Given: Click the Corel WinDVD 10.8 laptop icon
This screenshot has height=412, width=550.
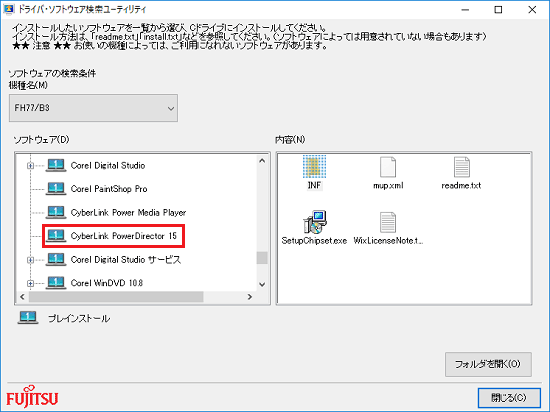Looking at the screenshot, I should [x=56, y=283].
